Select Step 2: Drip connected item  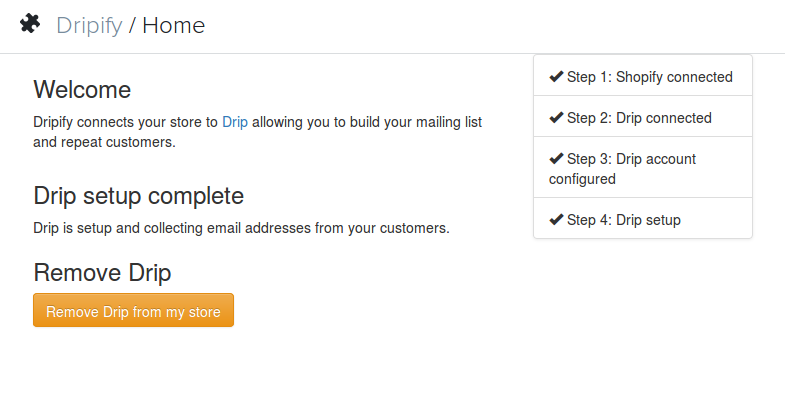[643, 117]
